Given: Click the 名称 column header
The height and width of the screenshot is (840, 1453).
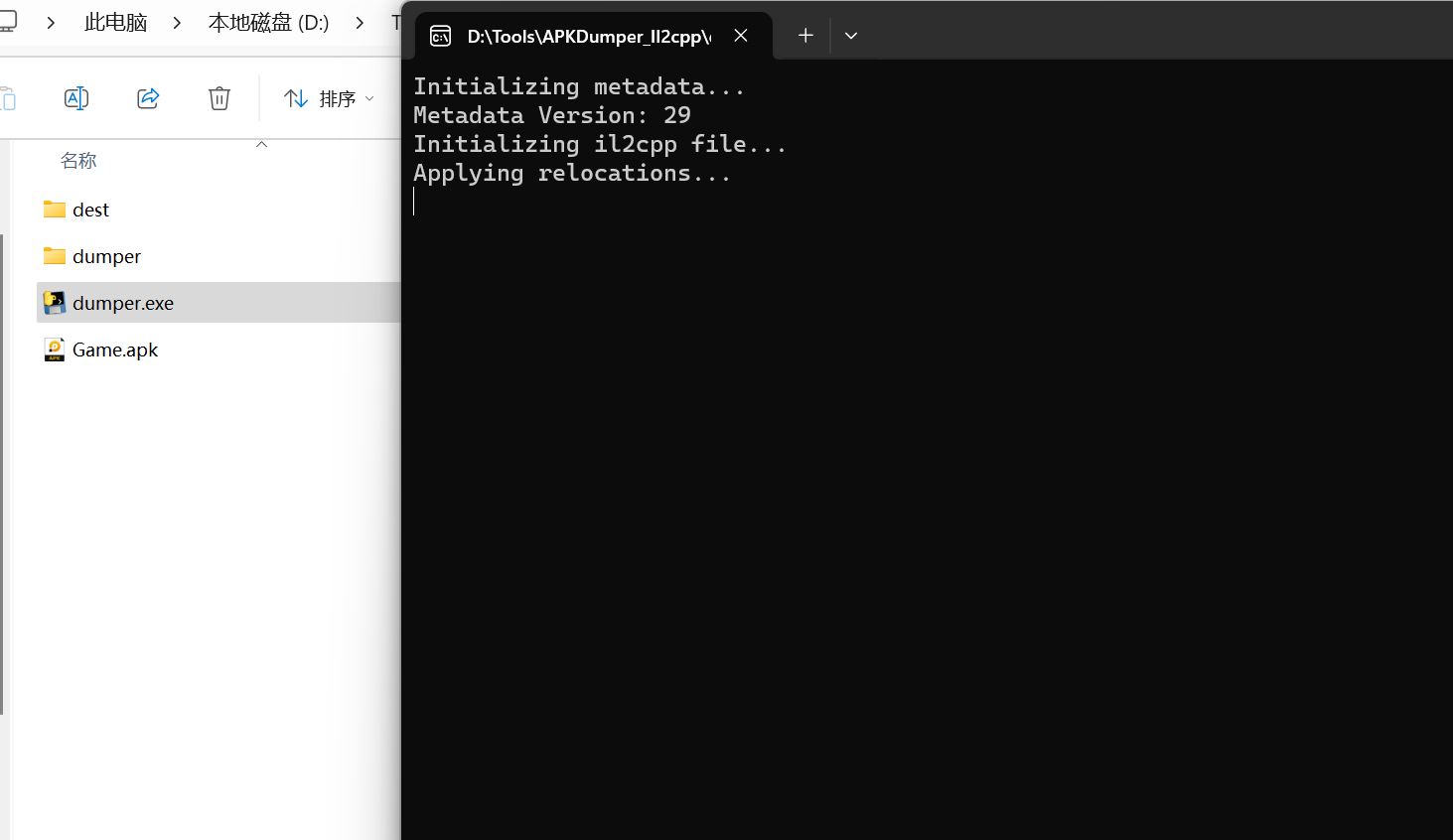Looking at the screenshot, I should (78, 161).
